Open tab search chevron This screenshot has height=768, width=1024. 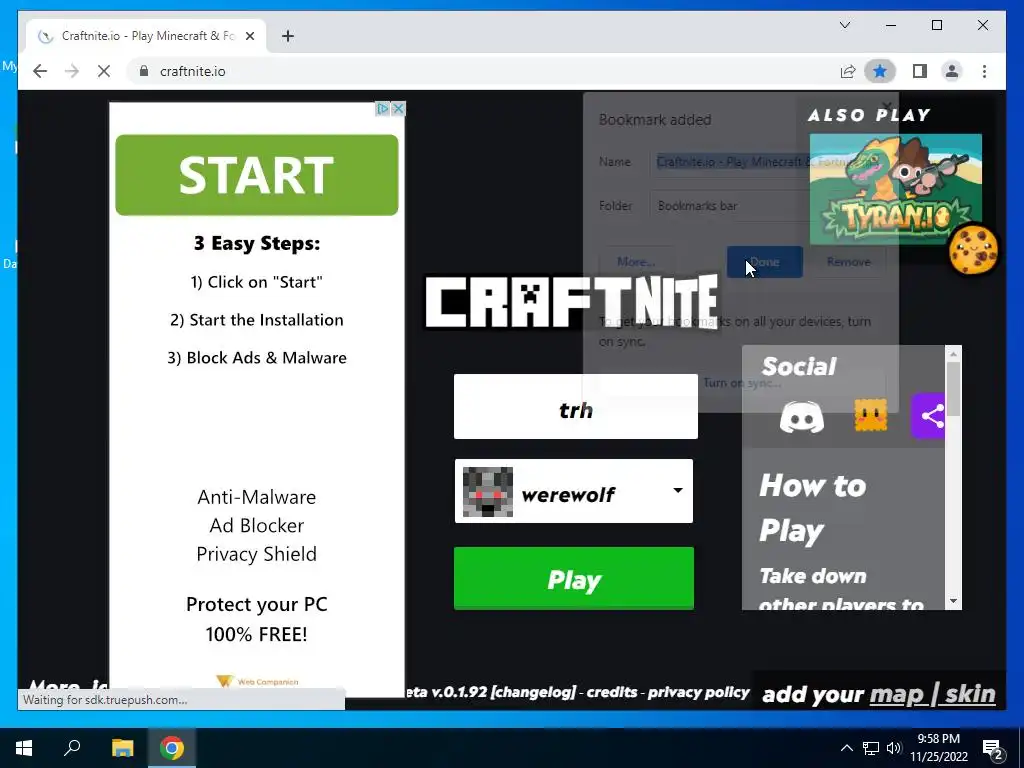(x=844, y=25)
